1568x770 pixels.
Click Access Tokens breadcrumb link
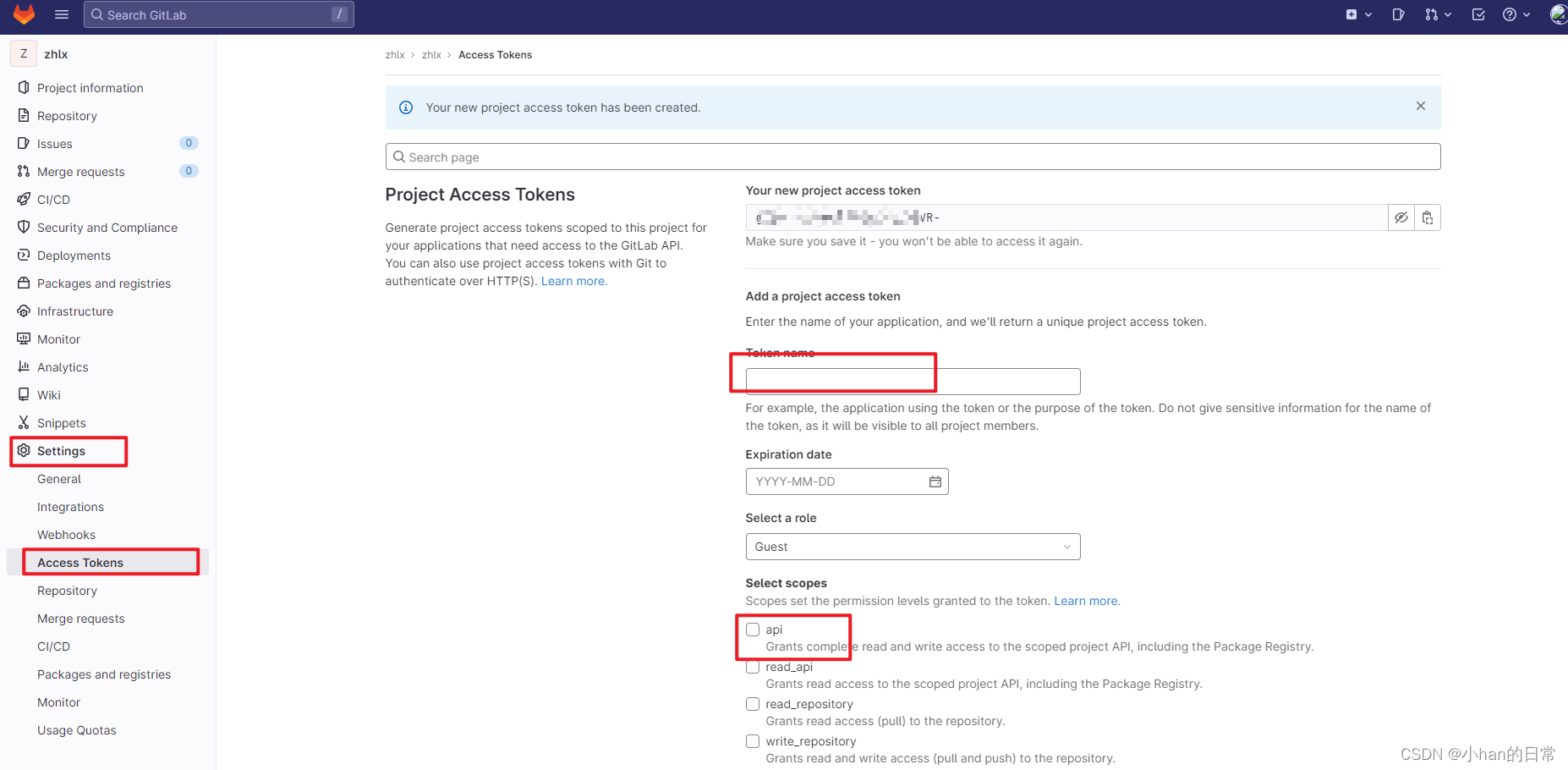tap(495, 55)
